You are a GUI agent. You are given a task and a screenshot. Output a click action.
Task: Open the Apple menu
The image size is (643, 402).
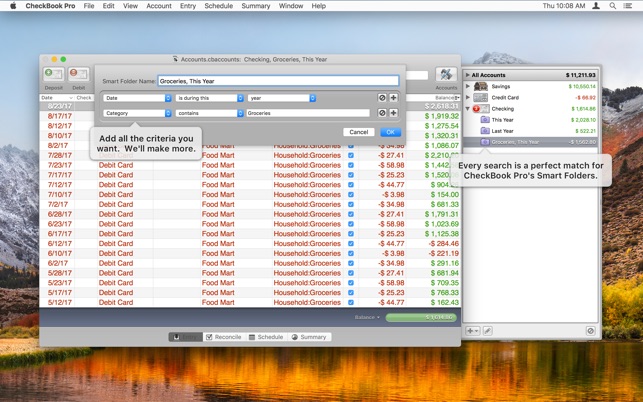(x=13, y=6)
